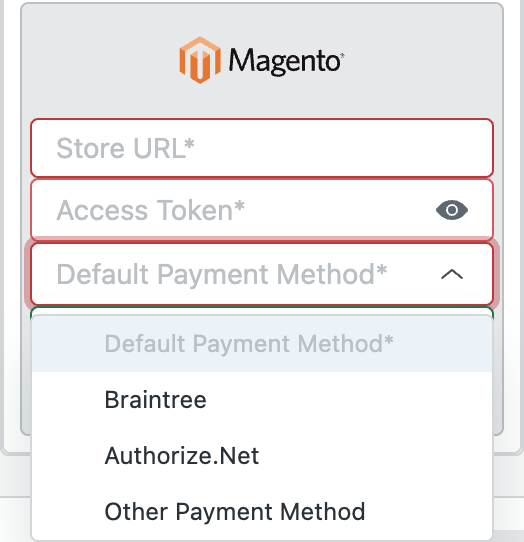Click the Magento wordmark text

pyautogui.click(x=286, y=62)
